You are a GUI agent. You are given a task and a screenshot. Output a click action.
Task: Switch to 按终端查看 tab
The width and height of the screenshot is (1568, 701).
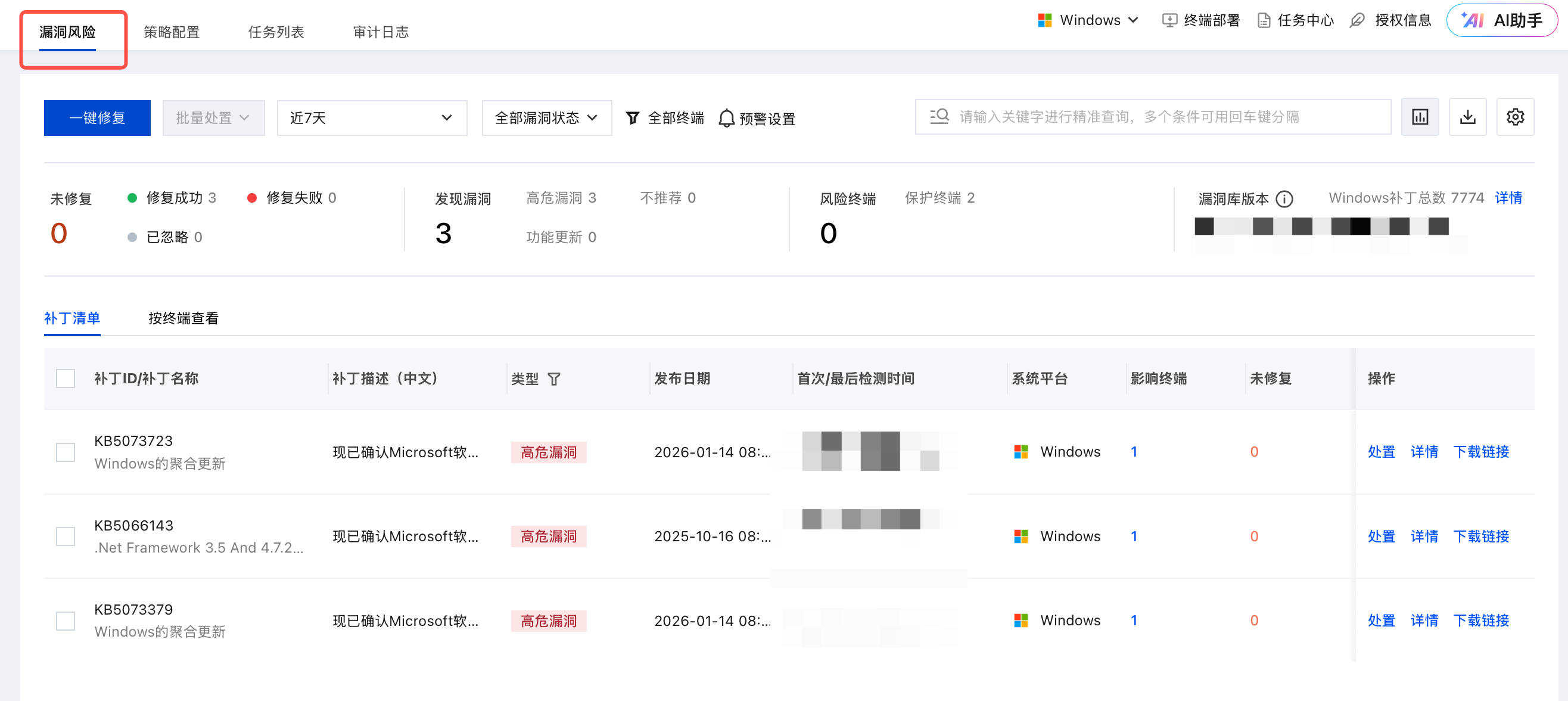183,318
